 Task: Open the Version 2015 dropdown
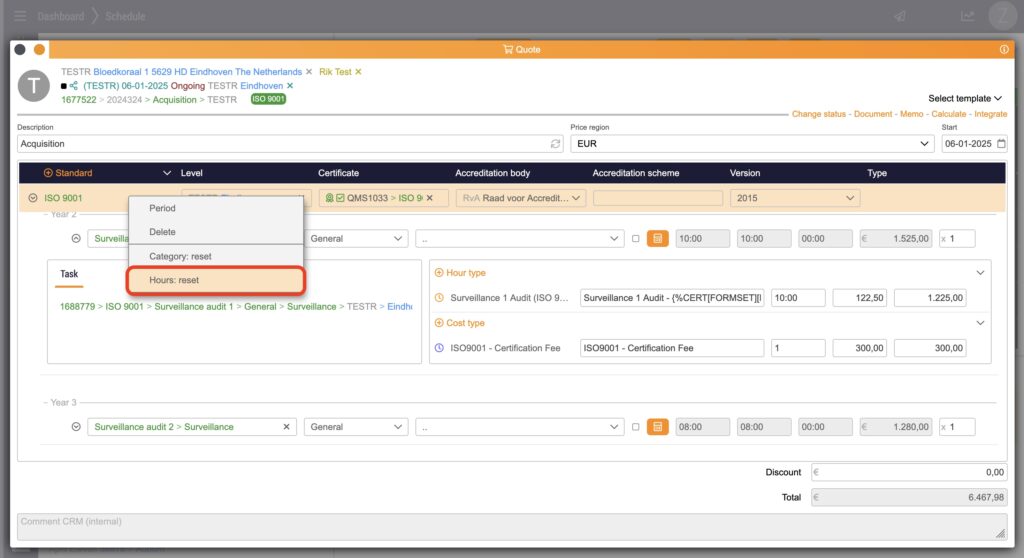(794, 198)
